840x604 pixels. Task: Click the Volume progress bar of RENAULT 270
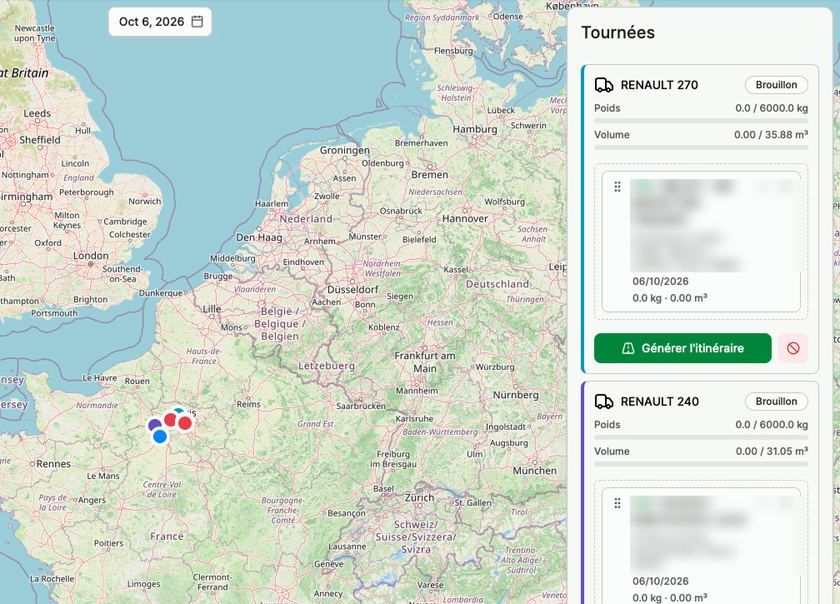pos(701,147)
